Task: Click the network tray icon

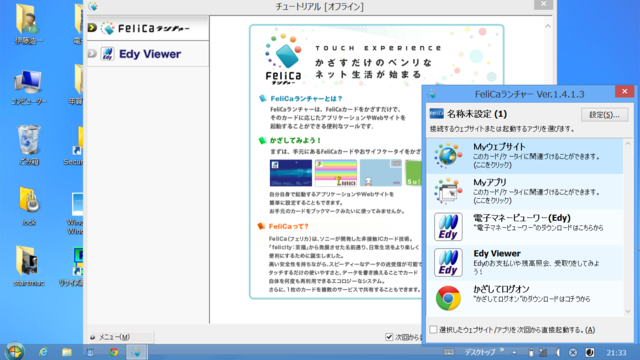Action: [x=543, y=352]
